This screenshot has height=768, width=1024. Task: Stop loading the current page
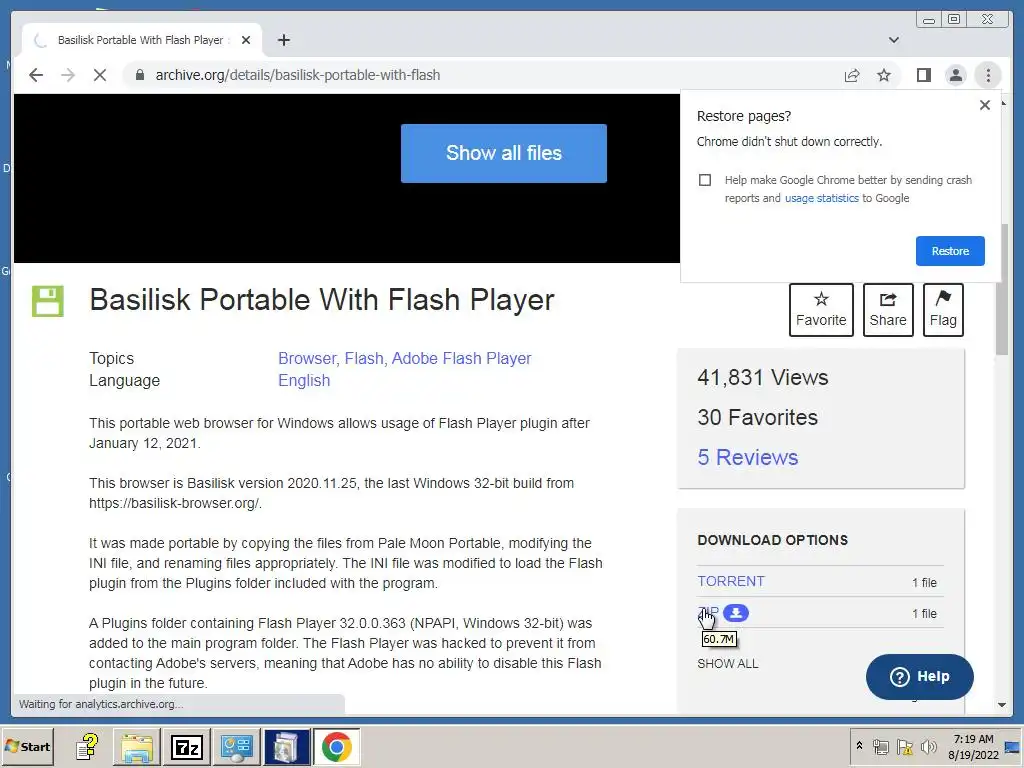click(99, 75)
